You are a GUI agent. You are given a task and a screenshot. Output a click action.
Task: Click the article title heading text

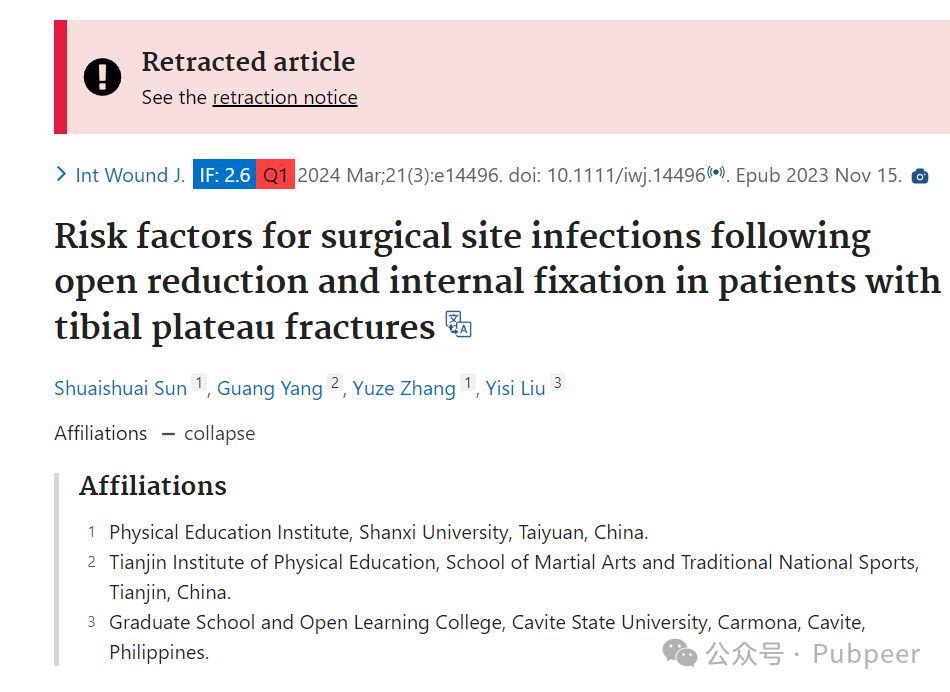tap(497, 281)
